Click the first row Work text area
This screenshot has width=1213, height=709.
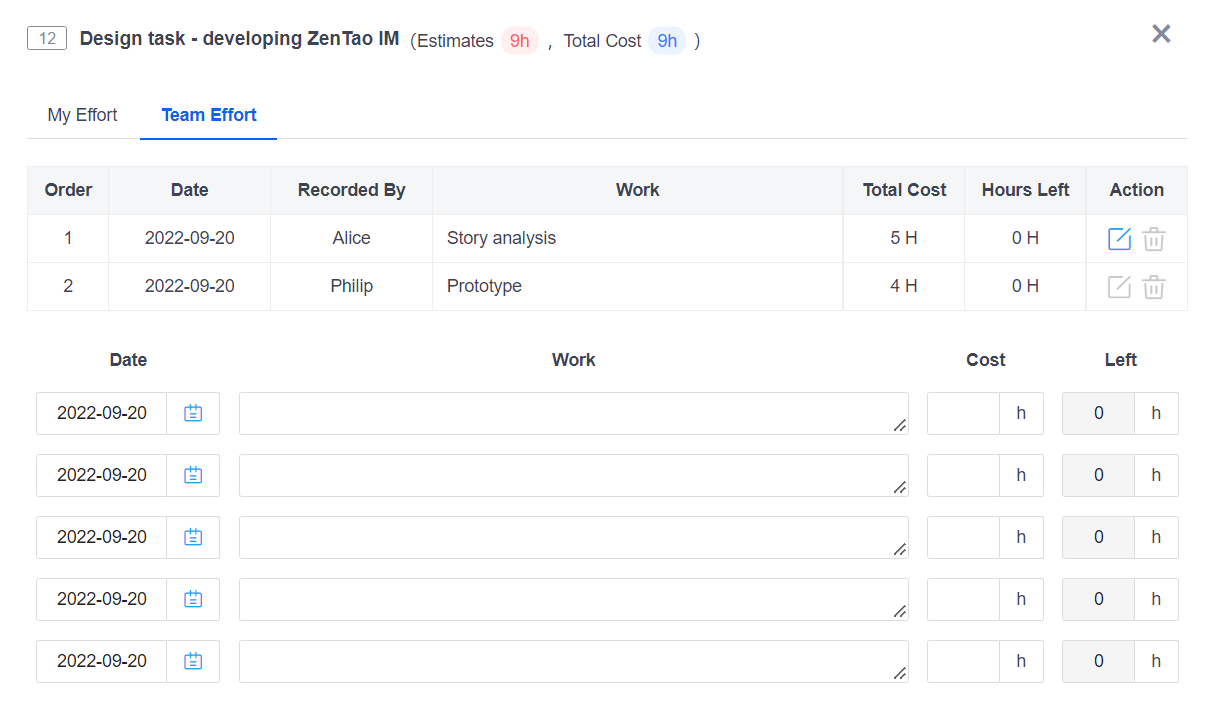573,413
